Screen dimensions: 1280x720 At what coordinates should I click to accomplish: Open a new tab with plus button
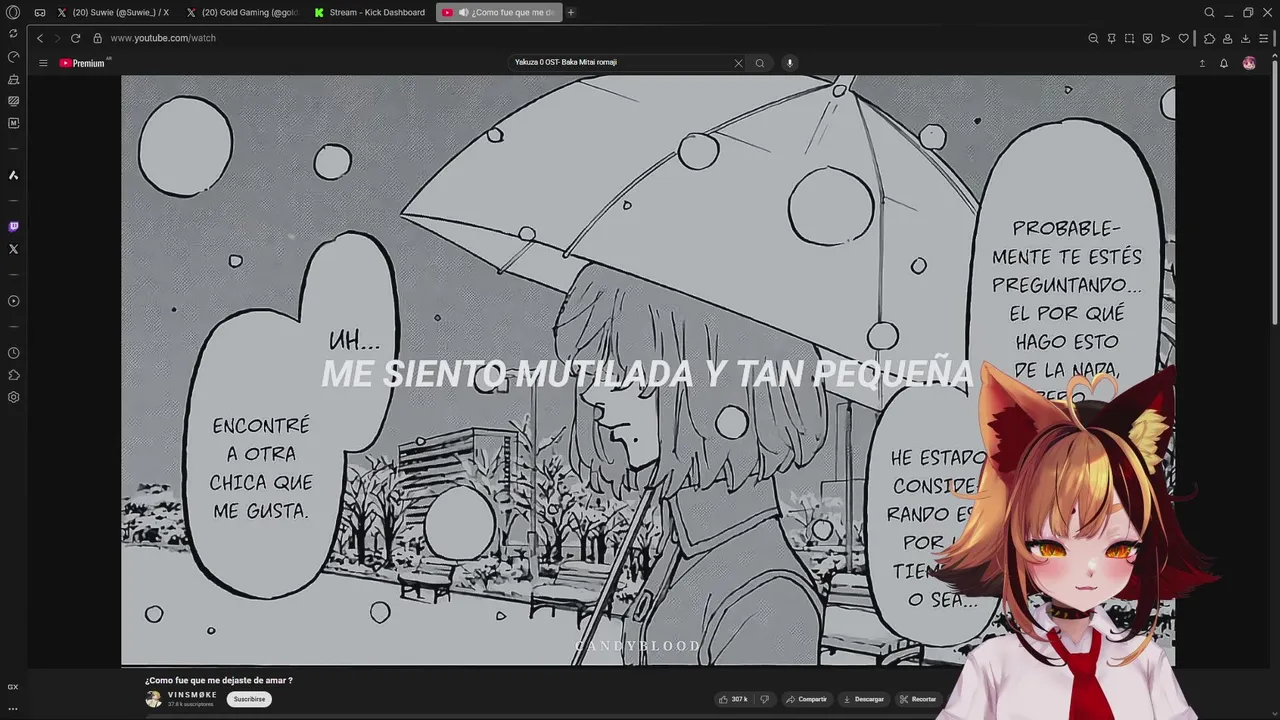[571, 12]
